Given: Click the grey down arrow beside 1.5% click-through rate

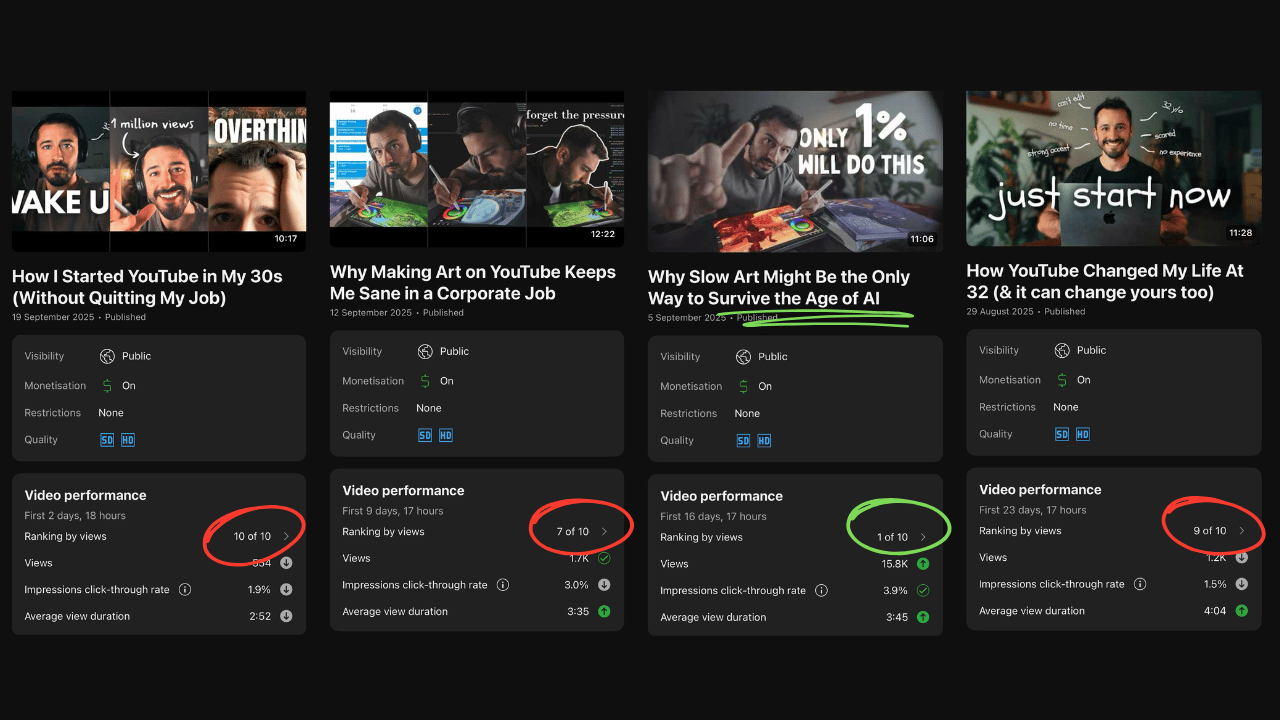Looking at the screenshot, I should (x=1241, y=584).
